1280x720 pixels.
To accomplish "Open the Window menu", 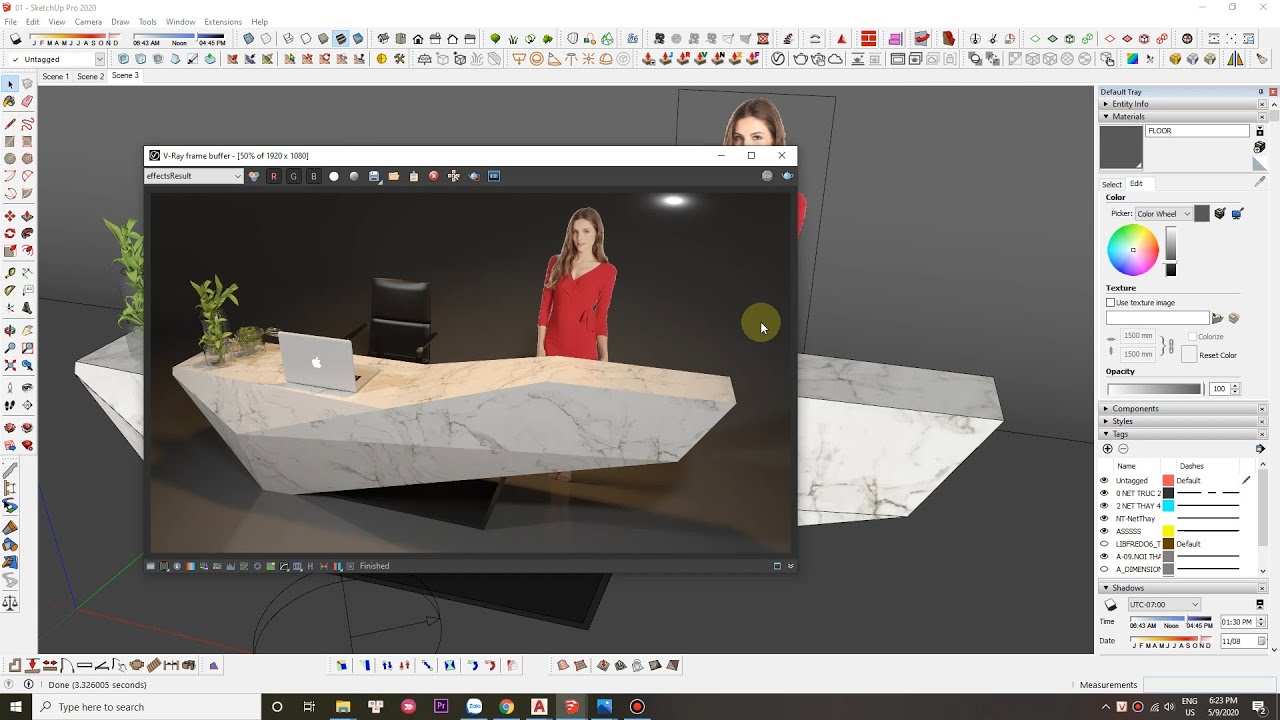I will click(x=181, y=22).
